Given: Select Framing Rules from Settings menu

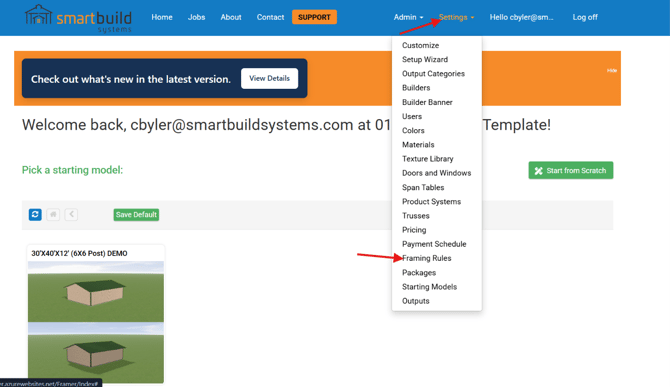Looking at the screenshot, I should click(x=426, y=258).
